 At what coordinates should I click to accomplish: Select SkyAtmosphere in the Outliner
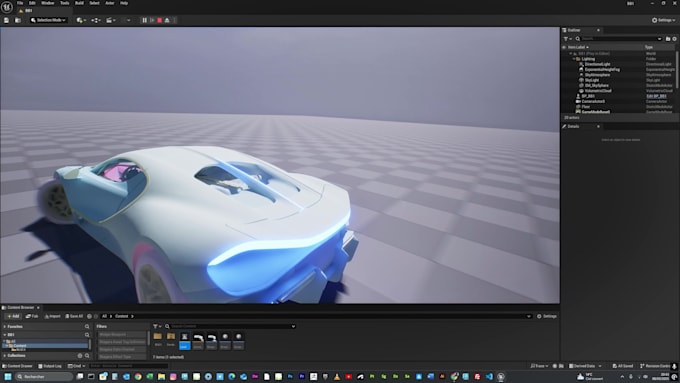point(597,75)
